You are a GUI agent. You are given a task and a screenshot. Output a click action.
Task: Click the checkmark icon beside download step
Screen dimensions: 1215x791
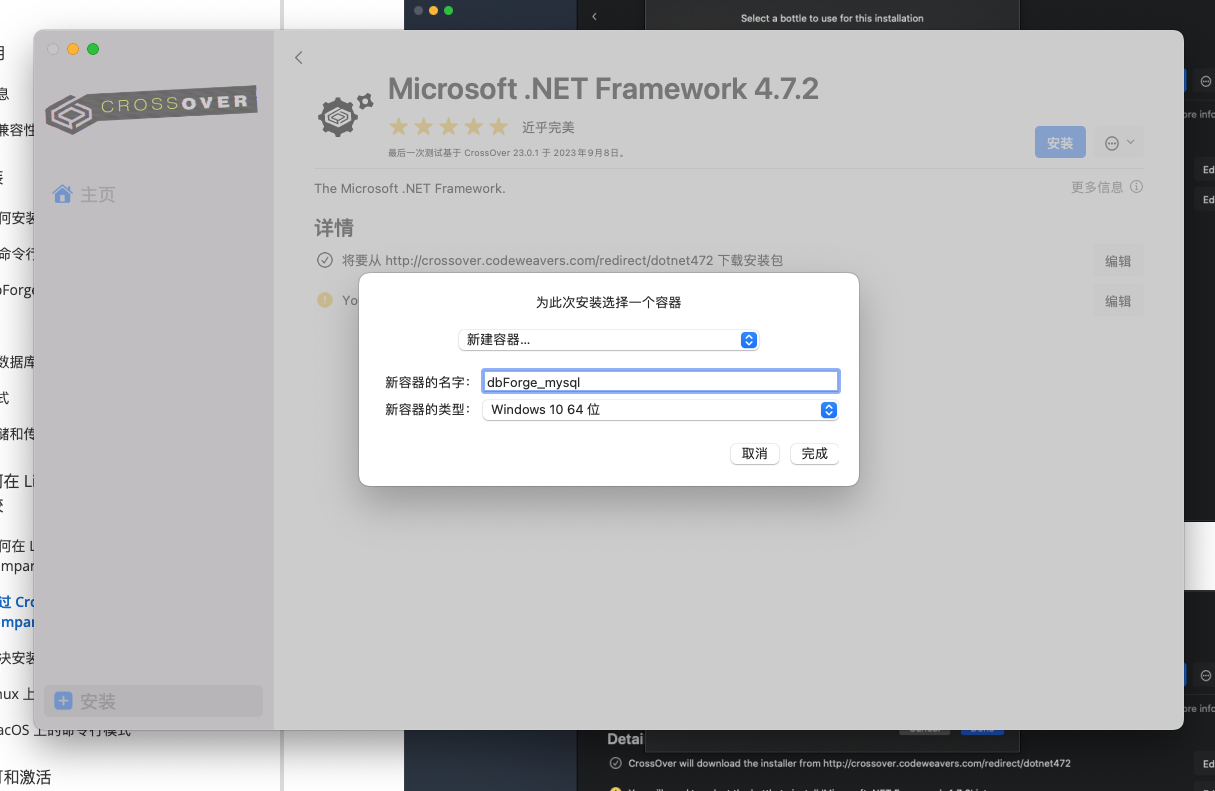click(325, 260)
